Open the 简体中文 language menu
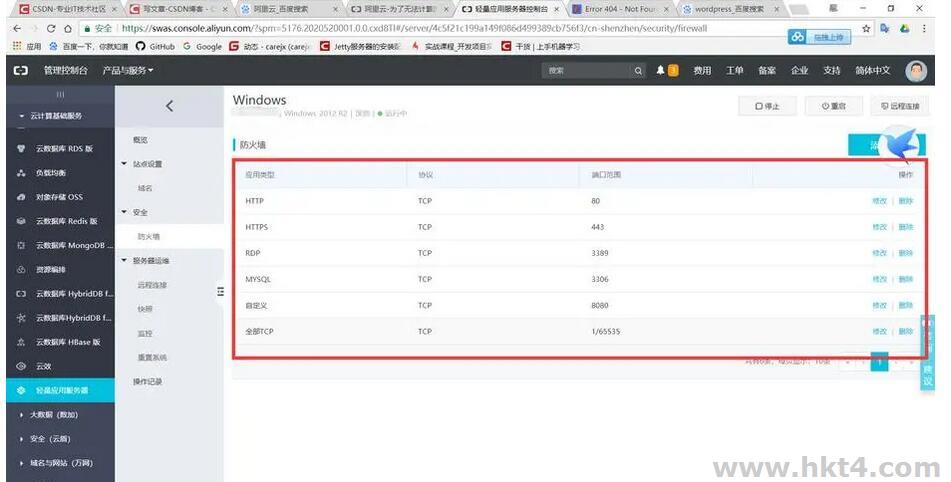 tap(872, 71)
